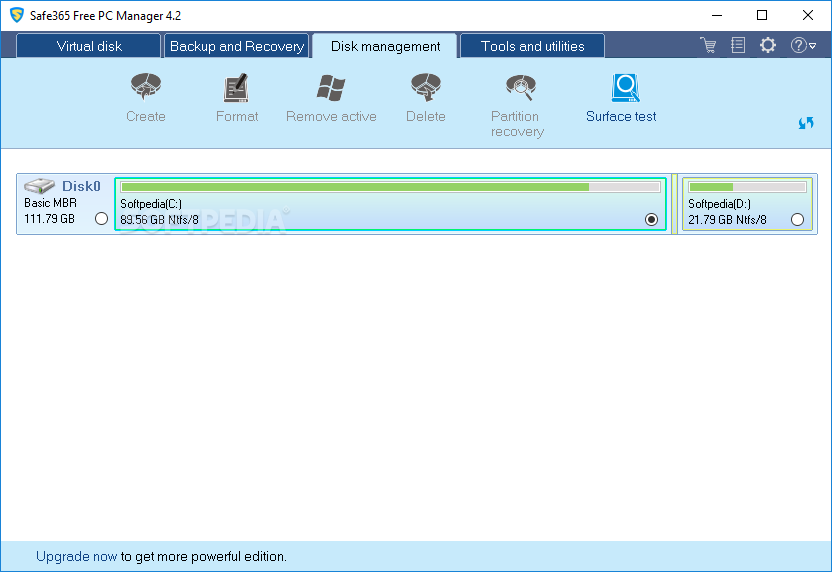
Task: Click the Create partition icon
Action: [146, 86]
